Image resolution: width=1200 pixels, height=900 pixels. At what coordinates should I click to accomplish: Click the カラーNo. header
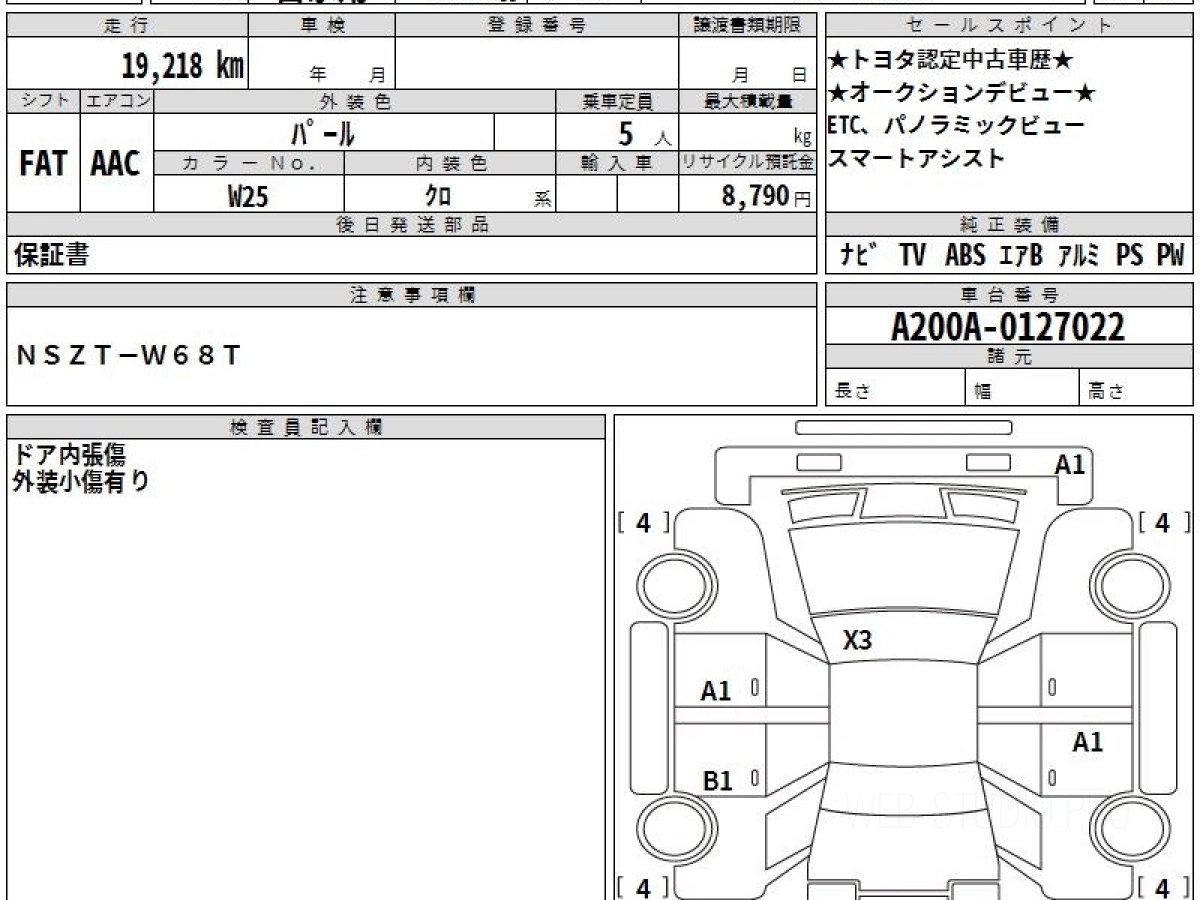(249, 163)
